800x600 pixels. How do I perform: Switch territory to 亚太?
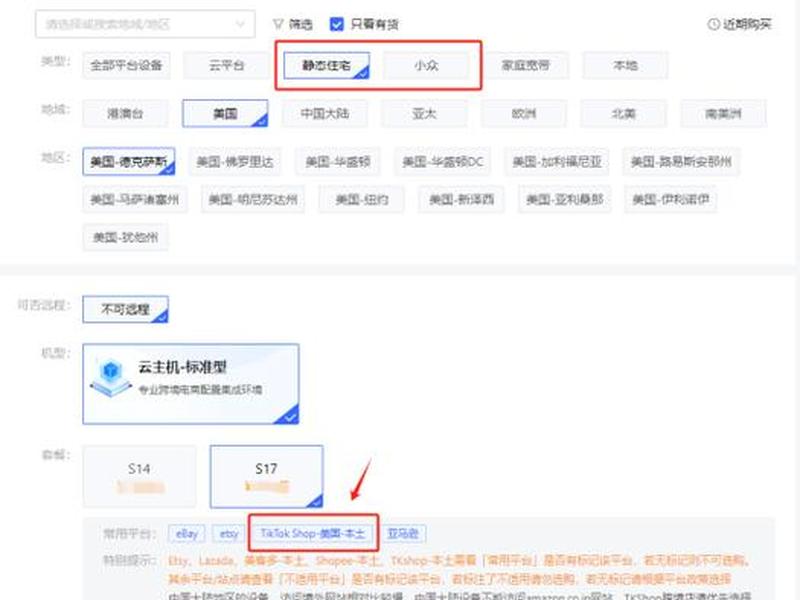pos(424,113)
